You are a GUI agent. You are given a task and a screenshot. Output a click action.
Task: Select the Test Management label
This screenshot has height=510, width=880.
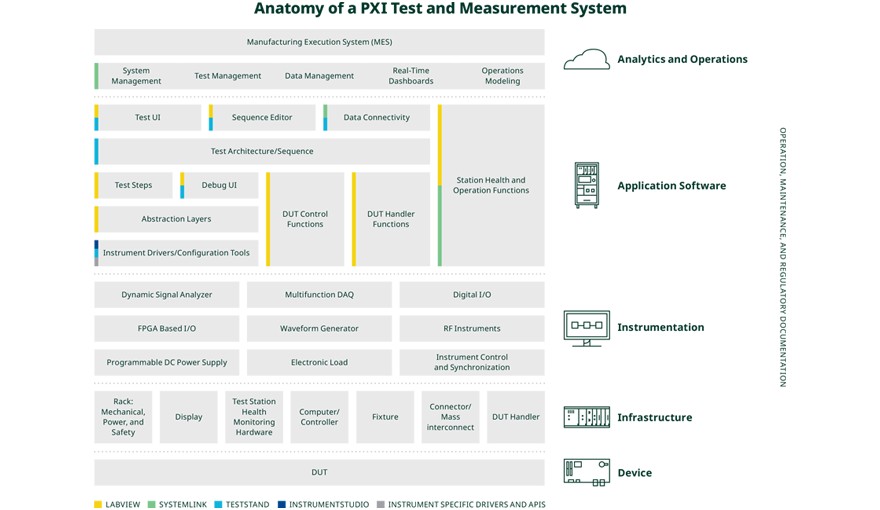pyautogui.click(x=228, y=76)
